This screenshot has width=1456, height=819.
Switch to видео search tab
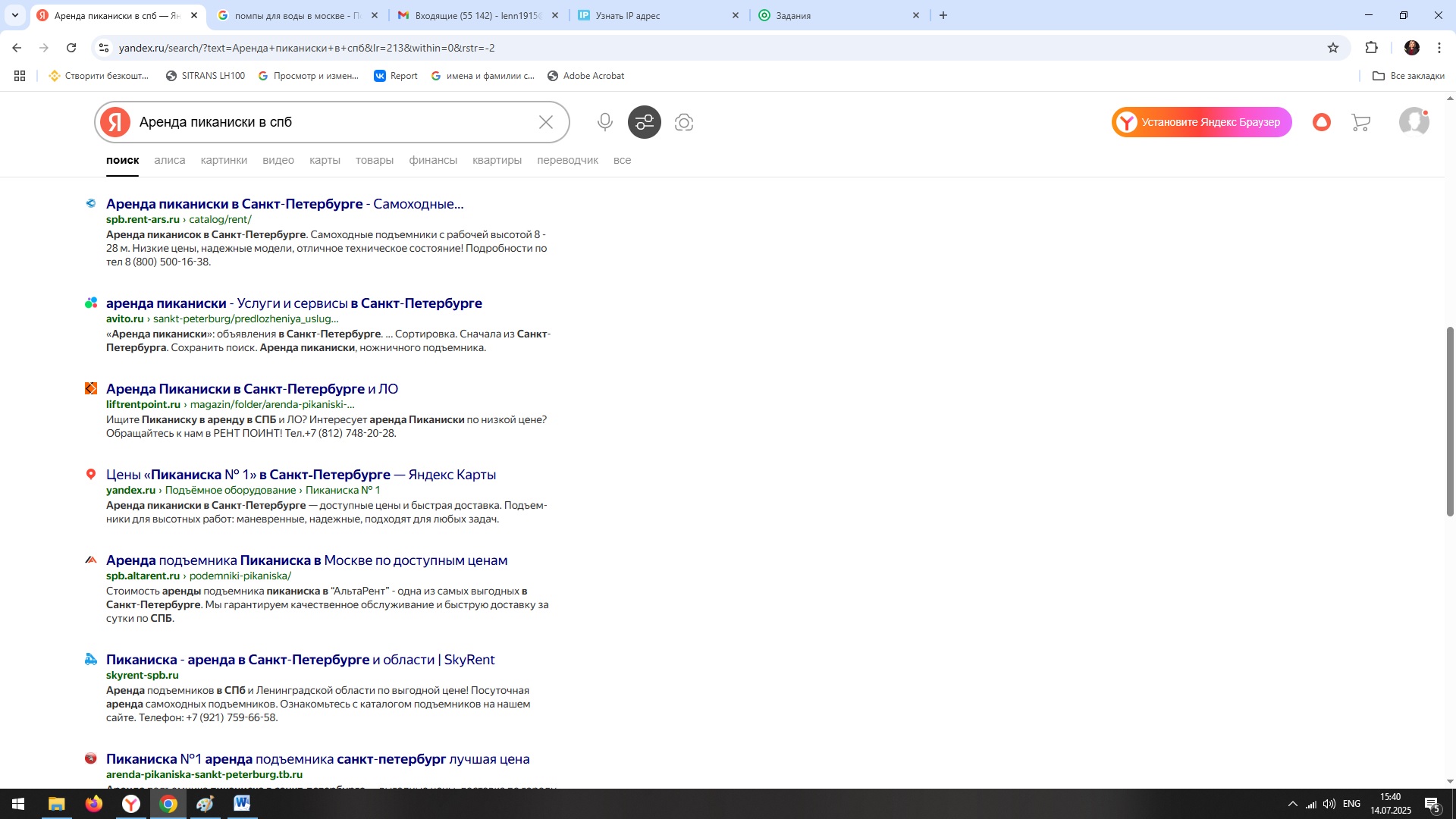(x=278, y=160)
